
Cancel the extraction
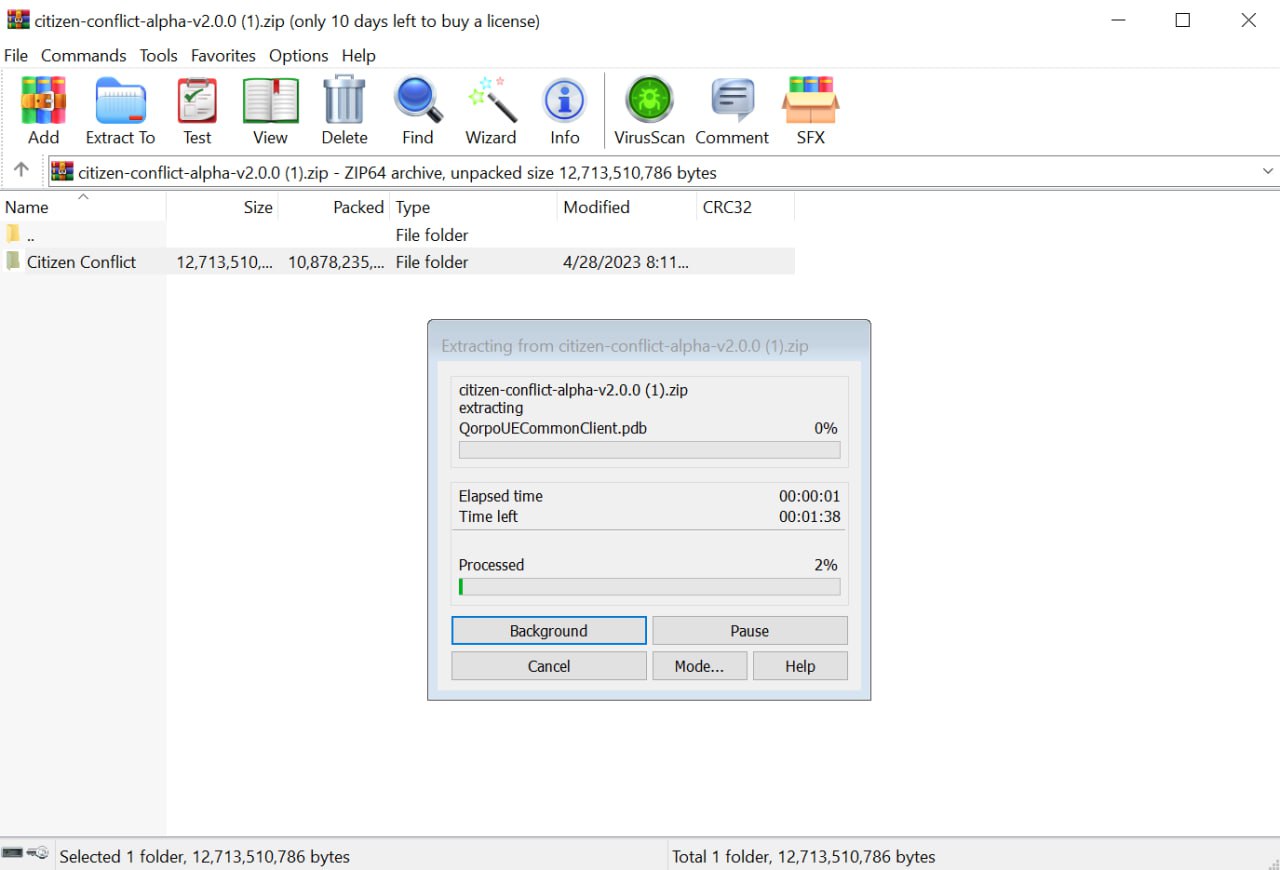pos(549,666)
